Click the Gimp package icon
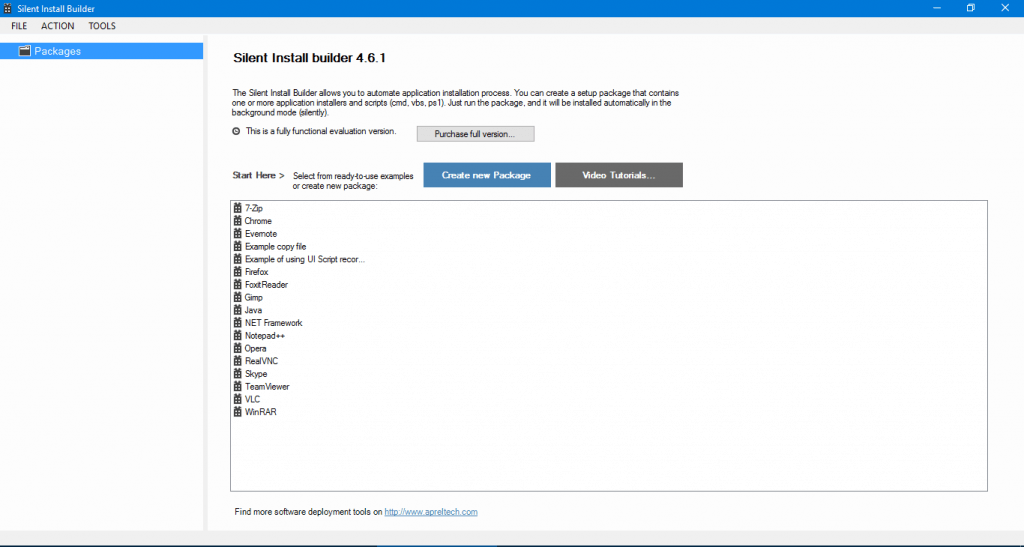The image size is (1024, 547). pos(238,297)
